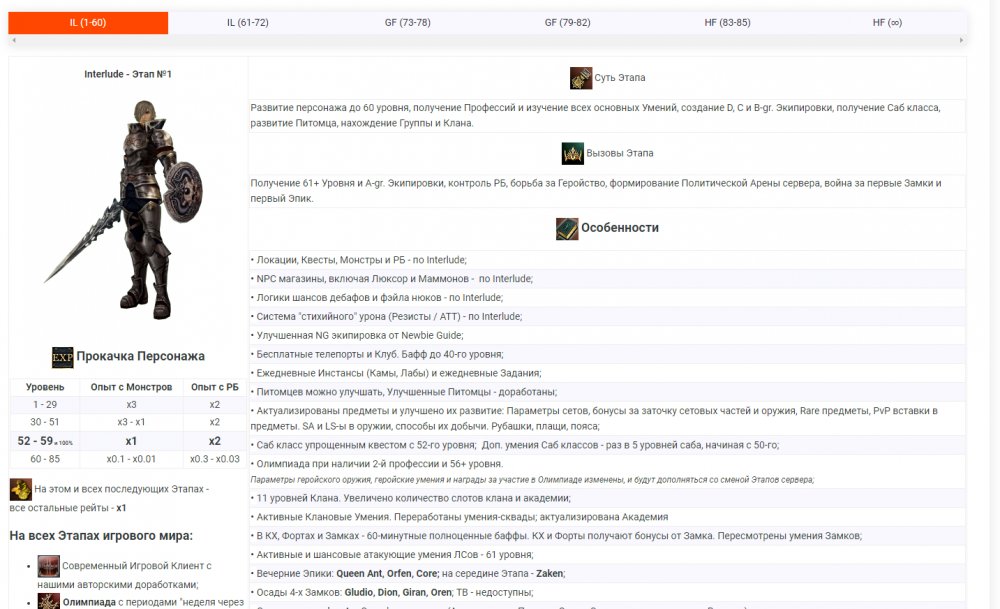Switch to the HF (83-85) tab
1000x609 pixels.
pyautogui.click(x=727, y=22)
